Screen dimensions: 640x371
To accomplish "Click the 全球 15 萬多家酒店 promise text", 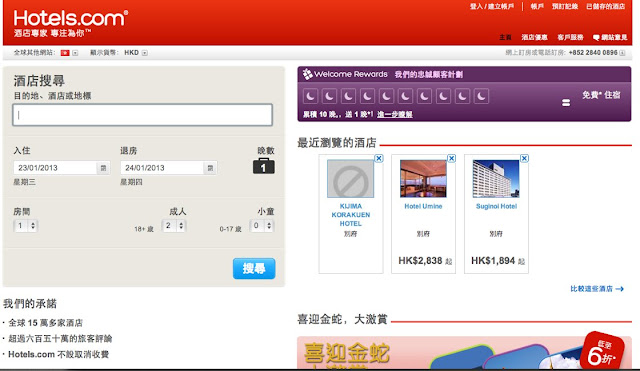I will click(x=45, y=323).
